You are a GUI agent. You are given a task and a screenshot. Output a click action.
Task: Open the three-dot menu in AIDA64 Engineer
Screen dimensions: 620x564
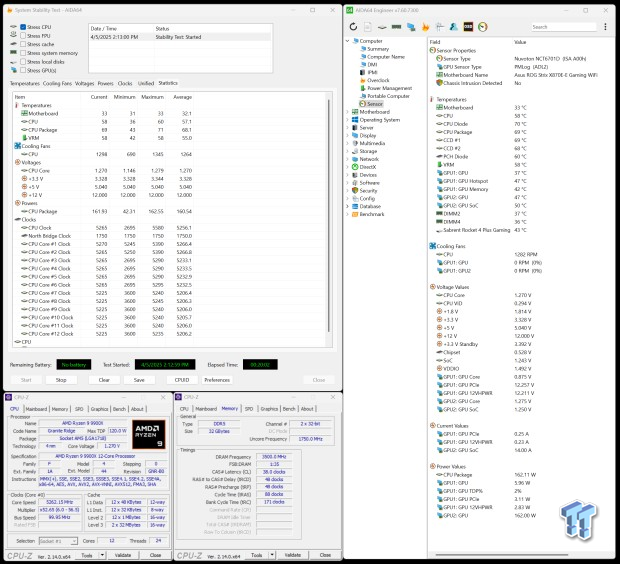coord(605,26)
